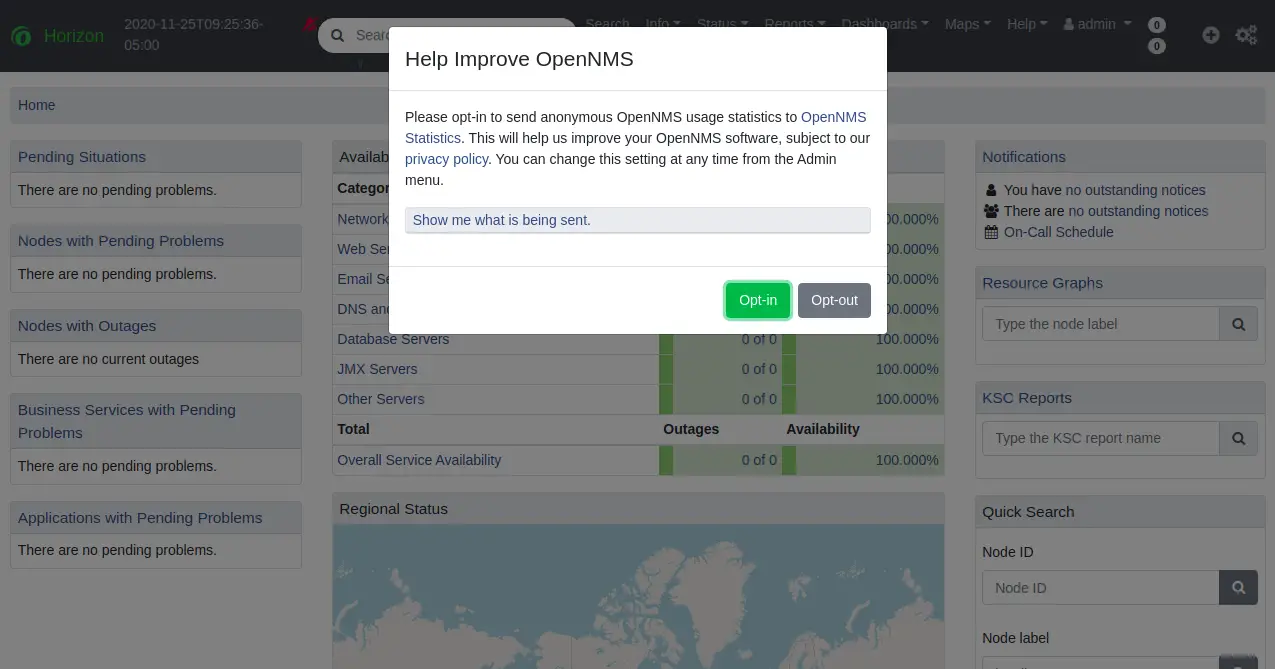This screenshot has height=669, width=1275.
Task: Click the calendar icon beside On-Call Schedule
Action: coord(990,232)
